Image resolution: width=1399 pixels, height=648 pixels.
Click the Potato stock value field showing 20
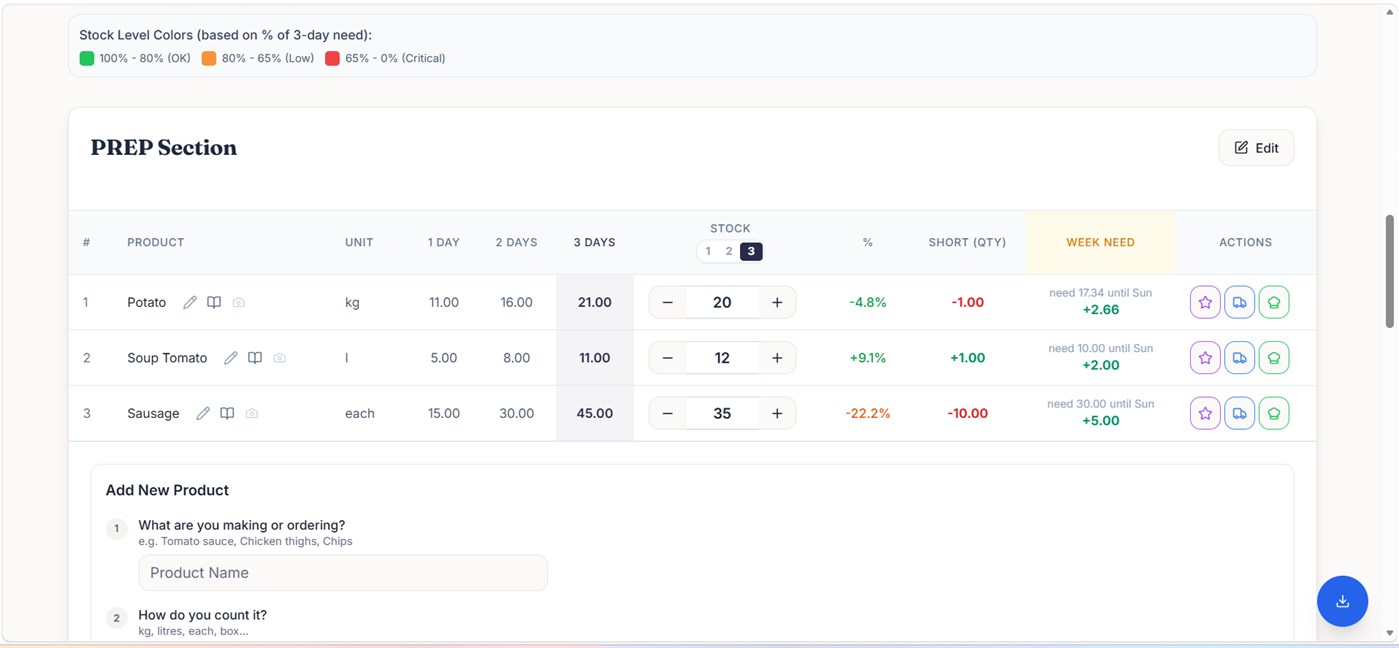pyautogui.click(x=722, y=302)
